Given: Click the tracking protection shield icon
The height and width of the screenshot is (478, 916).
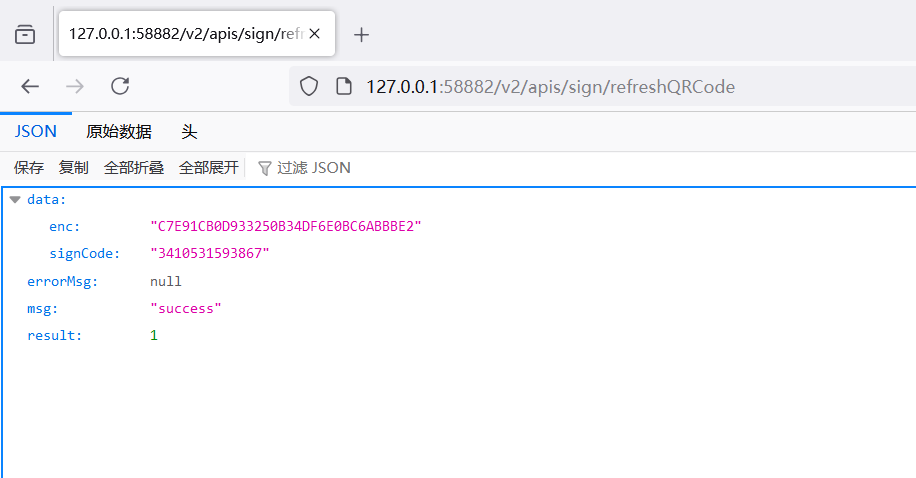Looking at the screenshot, I should [309, 87].
